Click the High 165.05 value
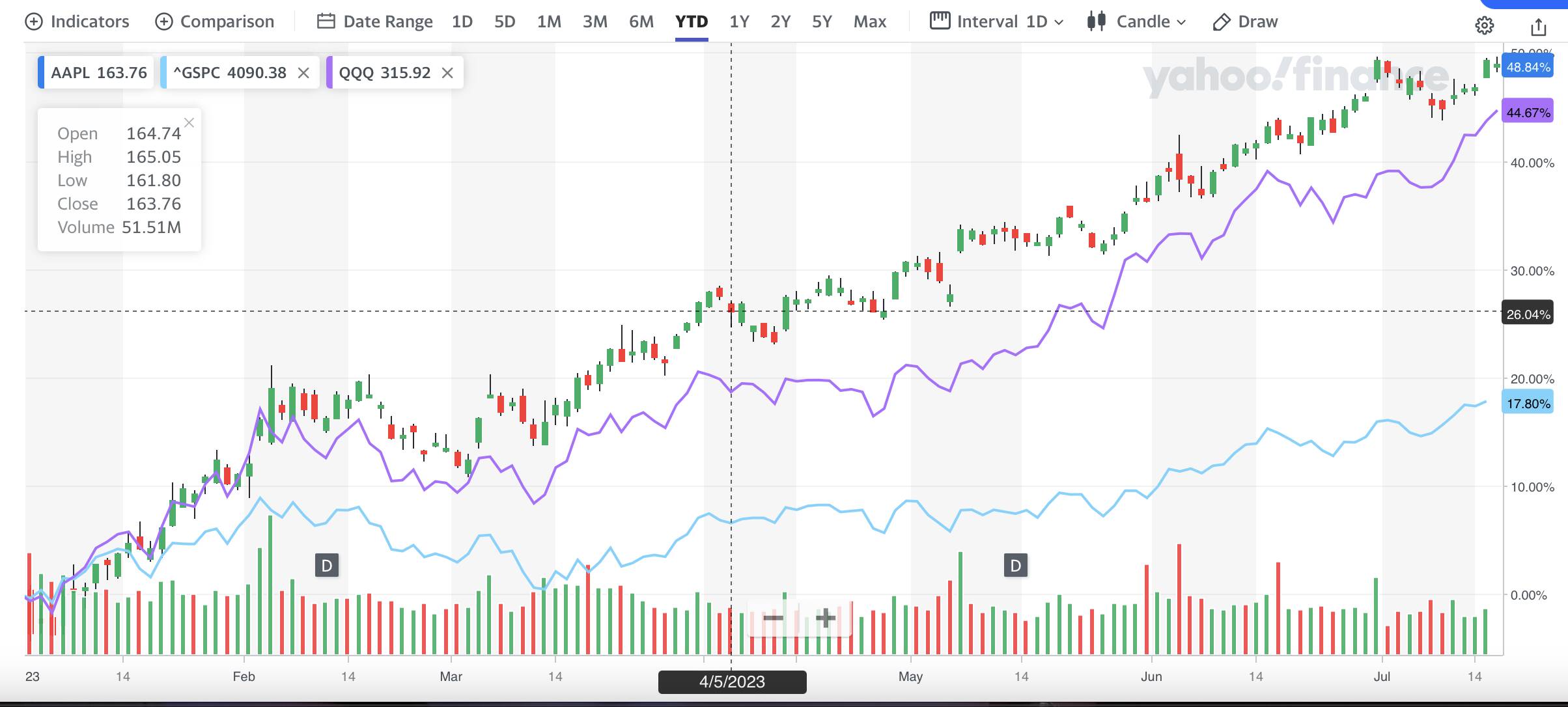This screenshot has width=1568, height=707. click(x=154, y=157)
